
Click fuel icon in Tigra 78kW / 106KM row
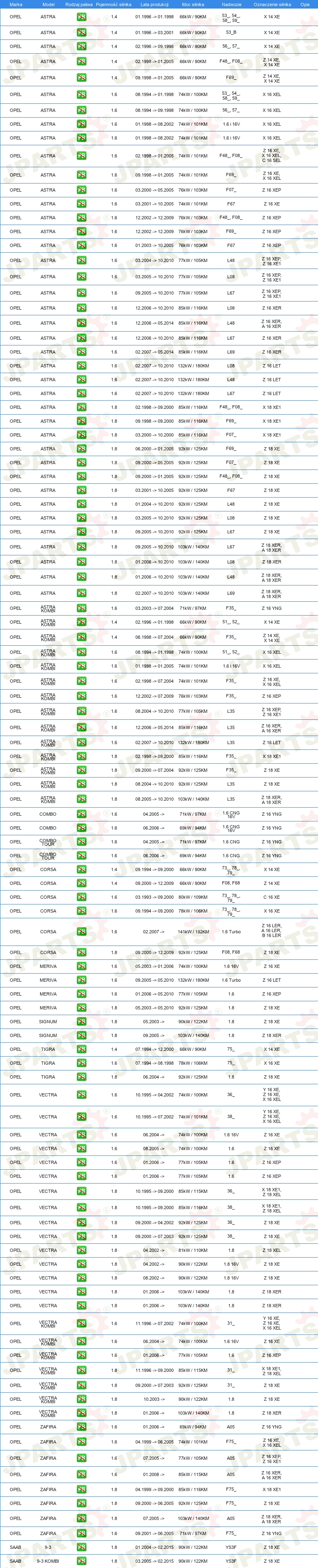click(x=81, y=1064)
